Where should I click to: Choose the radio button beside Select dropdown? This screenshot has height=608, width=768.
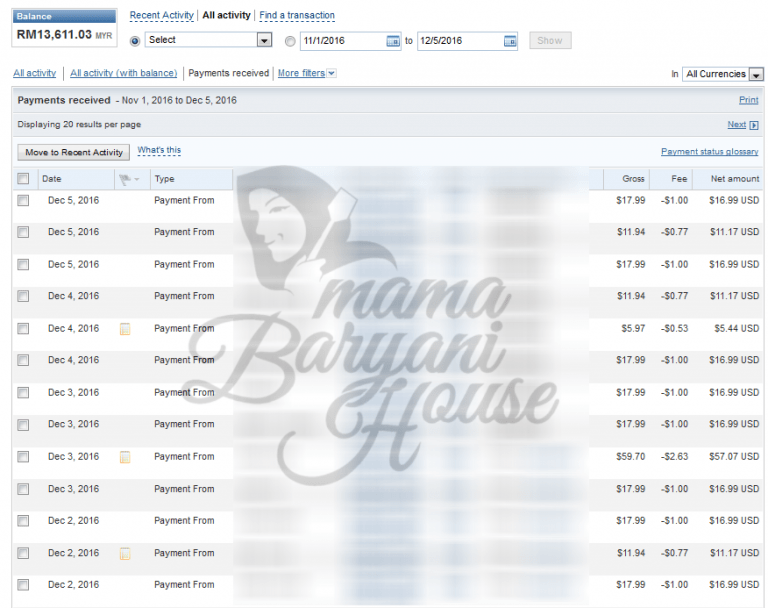tap(136, 41)
